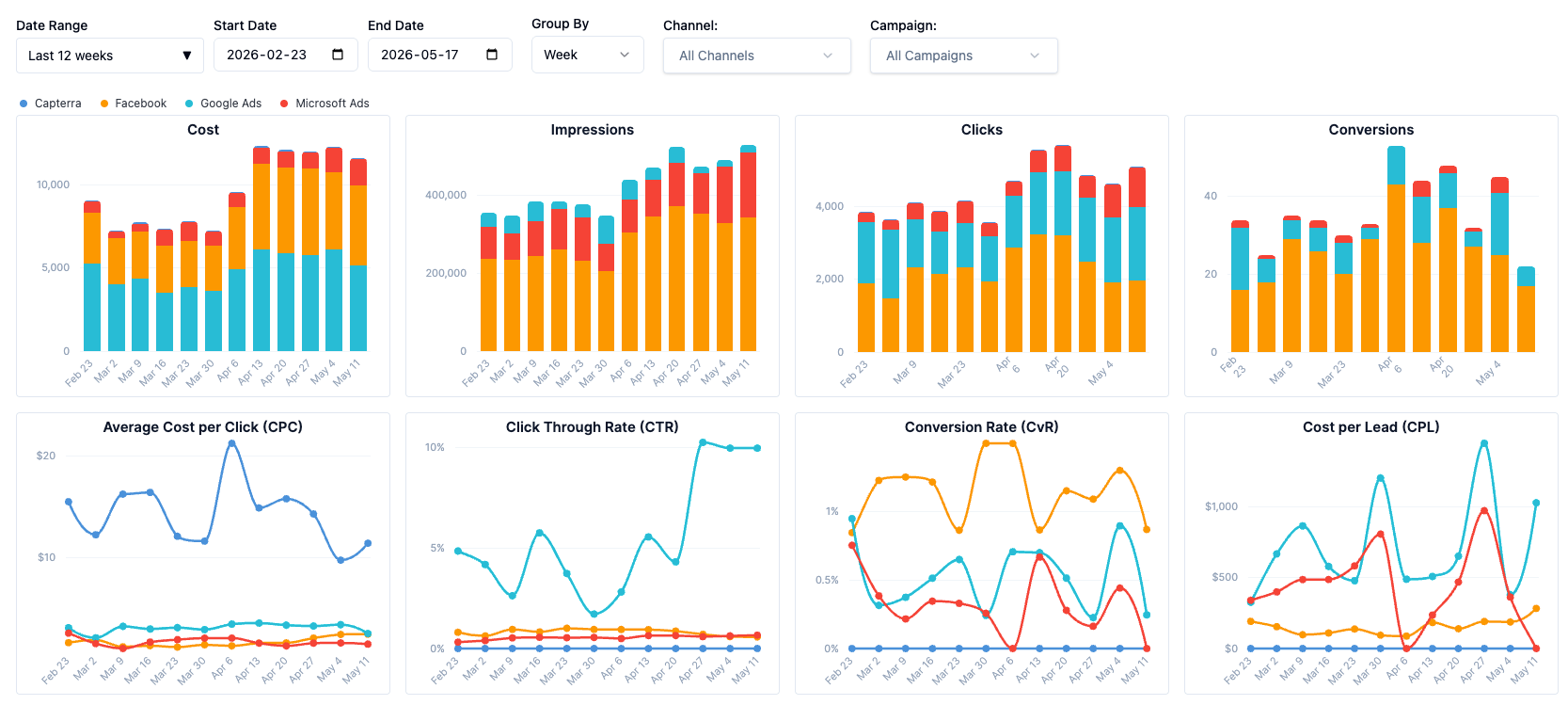Click the May 11 bar in Impressions chart
Viewport: 1568px width, 721px height.
point(748,248)
